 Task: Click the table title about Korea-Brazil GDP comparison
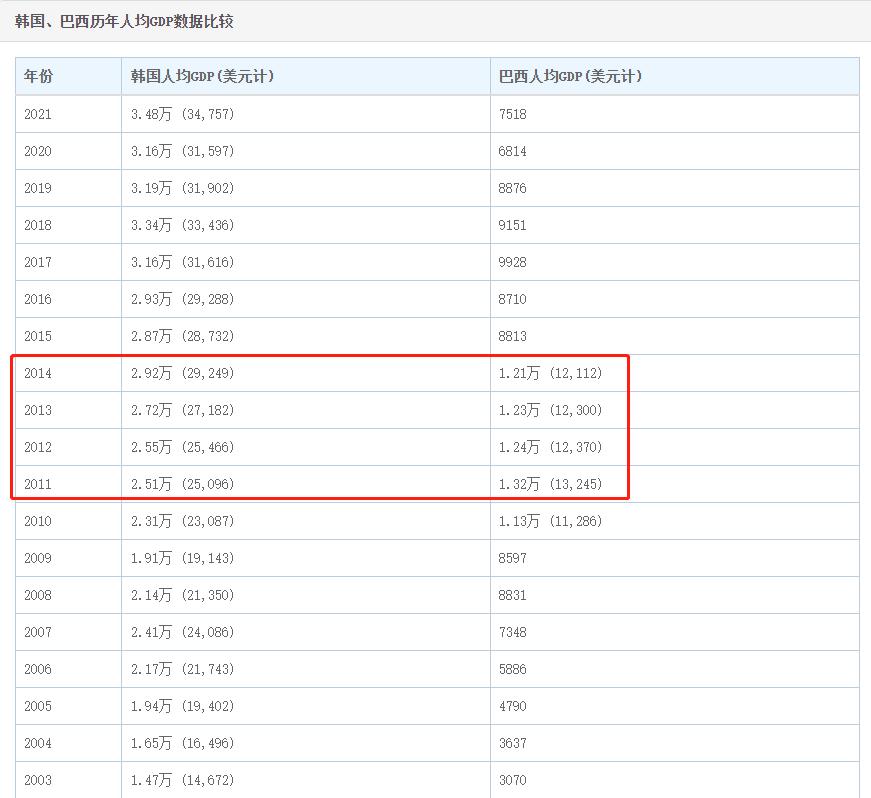coord(124,21)
